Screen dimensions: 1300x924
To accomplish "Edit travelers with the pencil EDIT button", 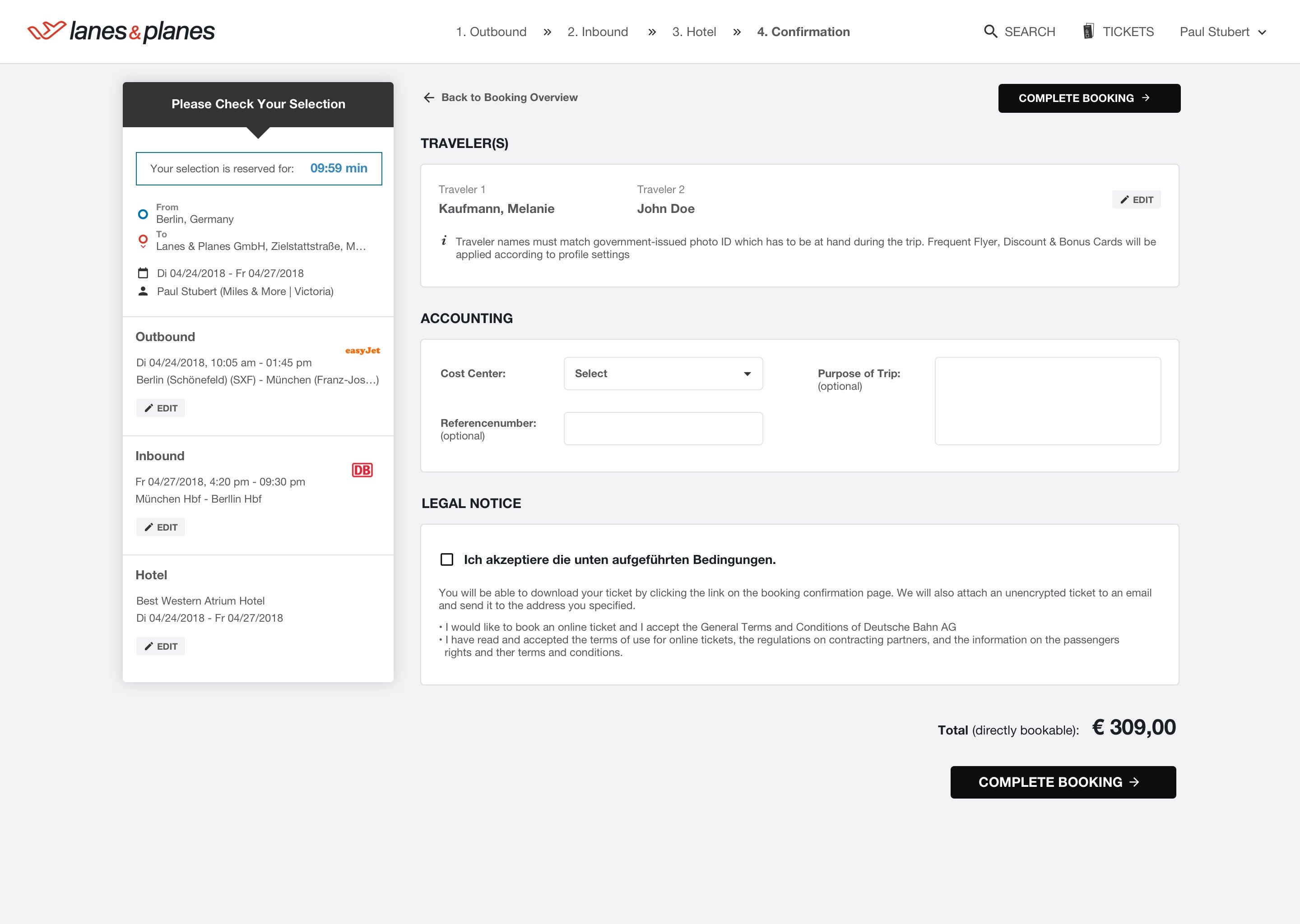I will point(1136,200).
